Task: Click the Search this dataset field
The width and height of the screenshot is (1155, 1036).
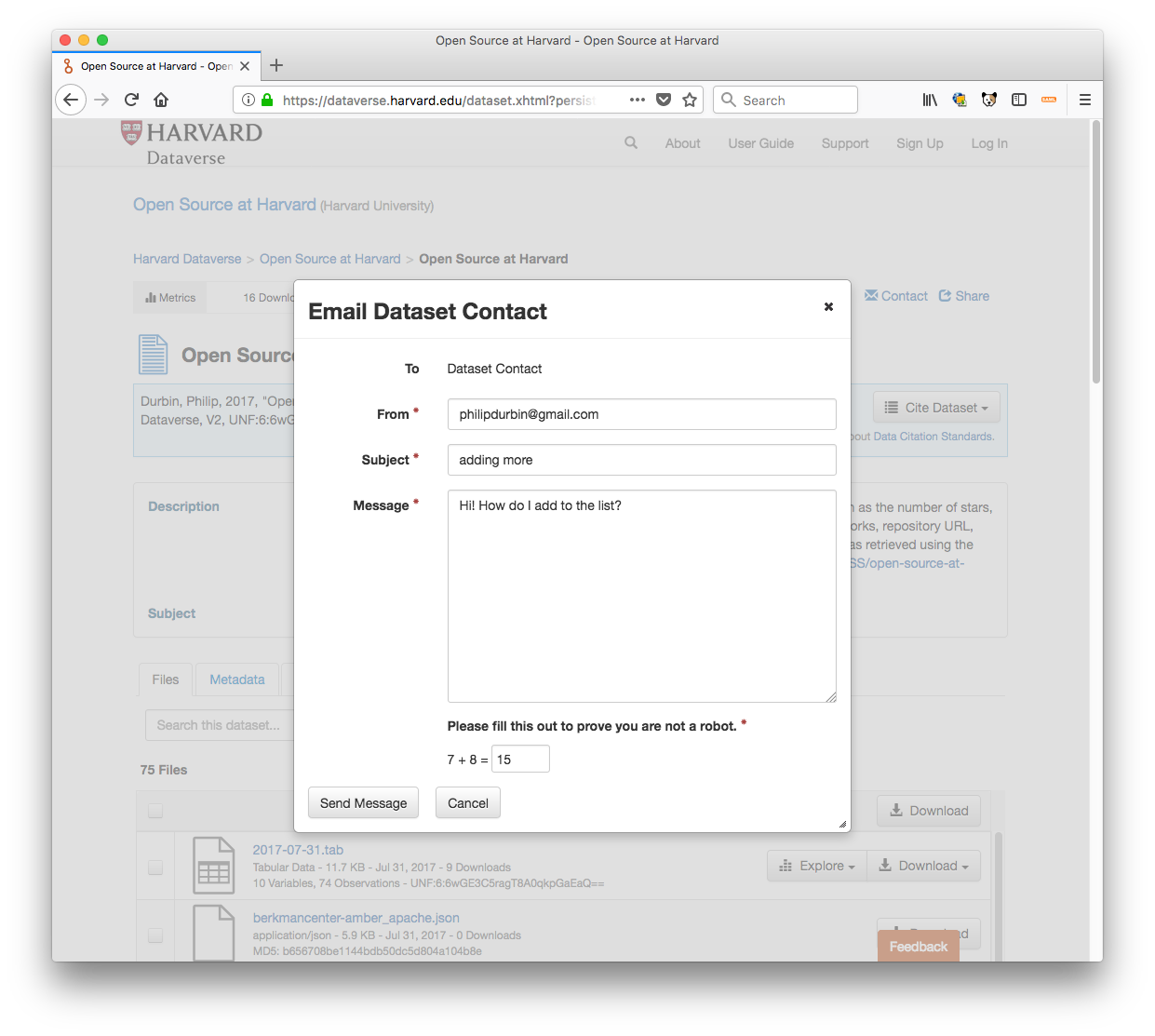Action: [x=220, y=725]
